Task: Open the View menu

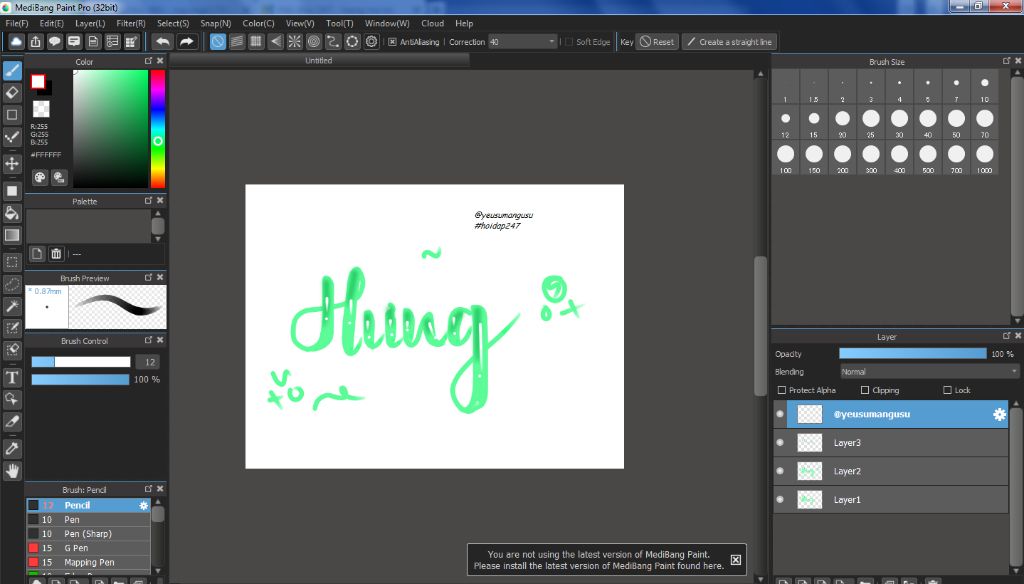Action: (x=300, y=24)
